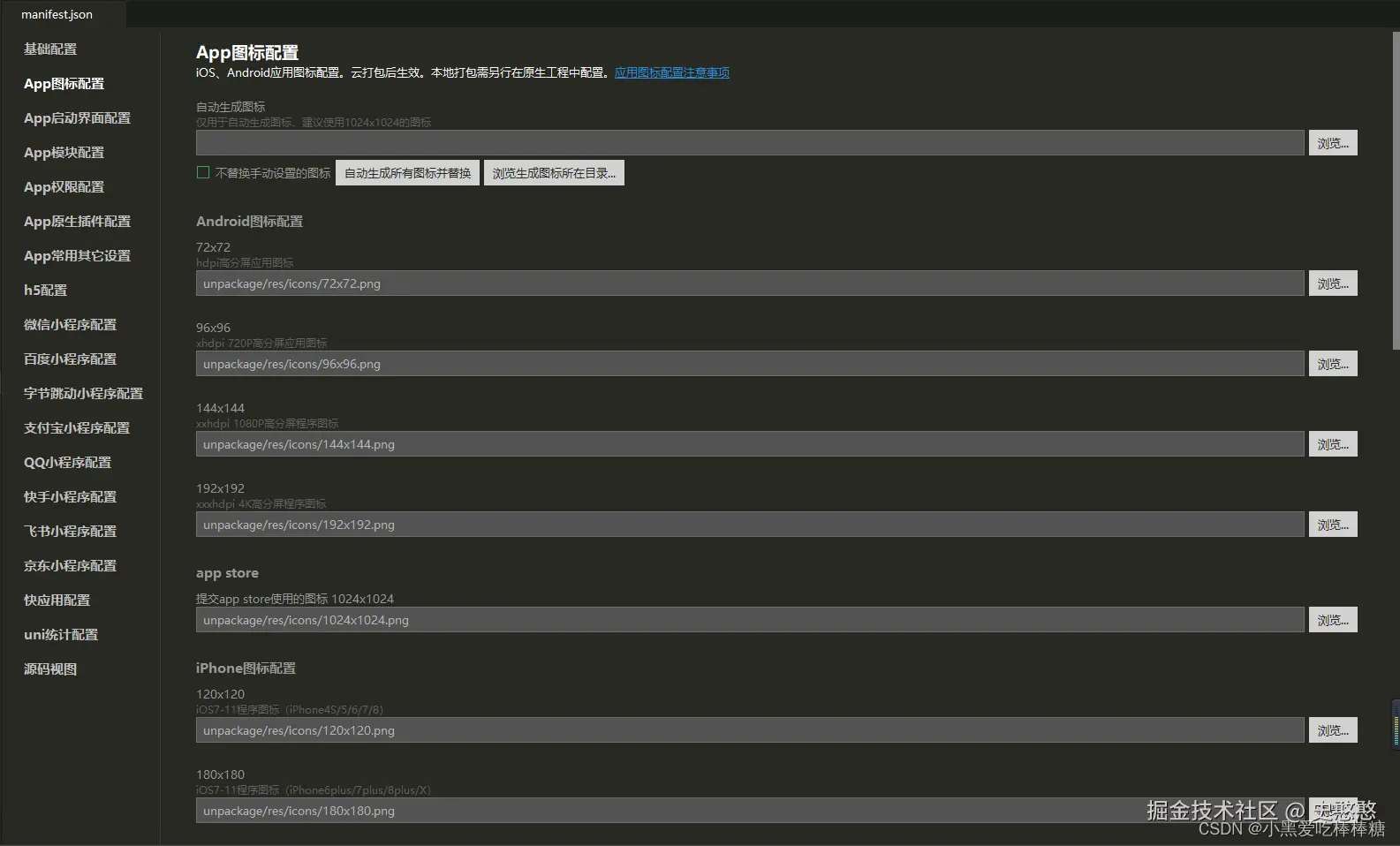Screen dimensions: 1400x846
Task: Click the app store section heading
Action: (x=227, y=573)
